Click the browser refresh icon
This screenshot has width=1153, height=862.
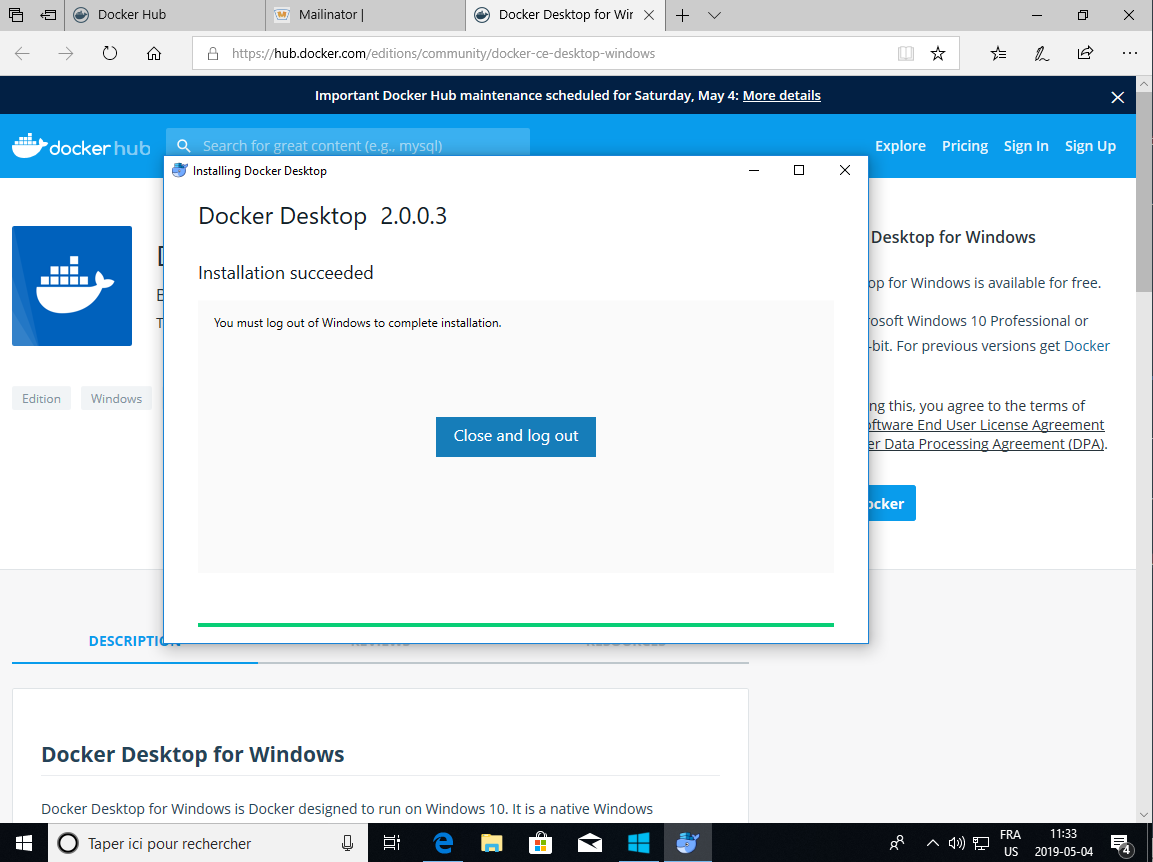pyautogui.click(x=110, y=54)
